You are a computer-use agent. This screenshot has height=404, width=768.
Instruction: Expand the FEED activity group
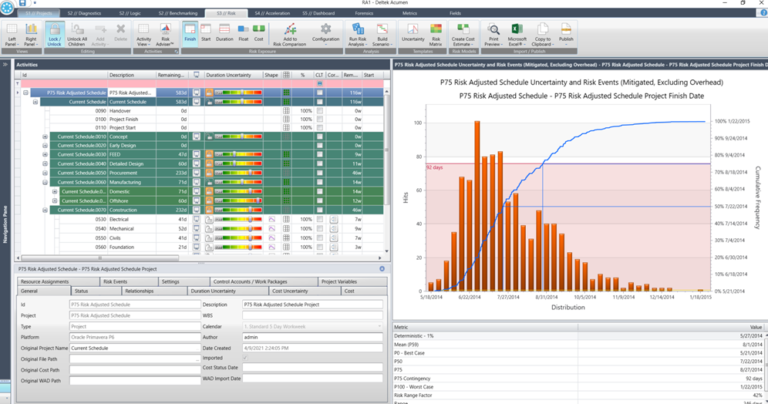pos(45,154)
